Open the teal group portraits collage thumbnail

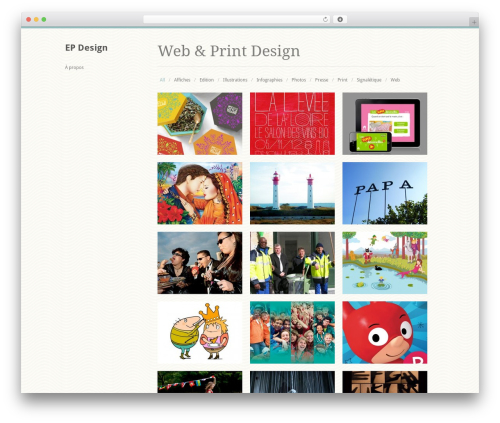(292, 333)
